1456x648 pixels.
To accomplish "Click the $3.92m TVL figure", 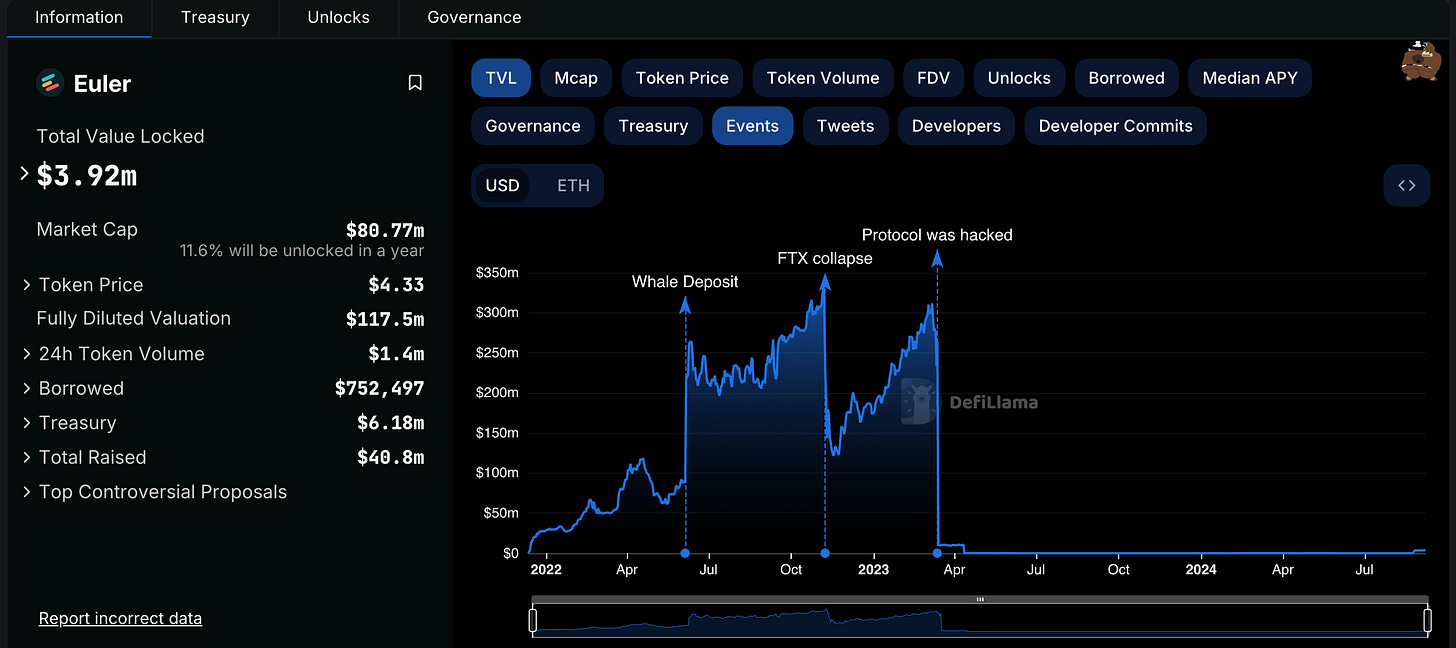I will (x=87, y=176).
